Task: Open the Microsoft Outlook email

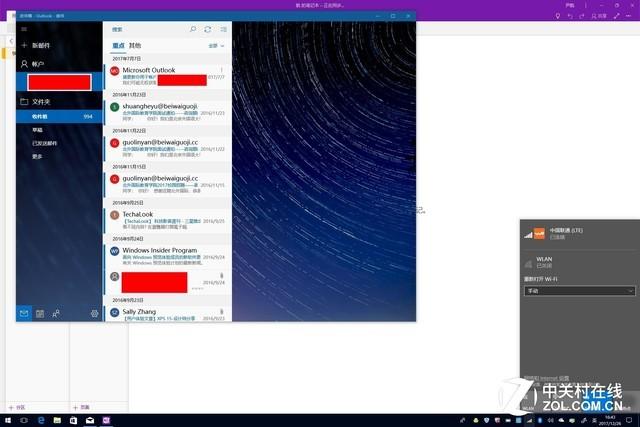Action: click(x=168, y=76)
